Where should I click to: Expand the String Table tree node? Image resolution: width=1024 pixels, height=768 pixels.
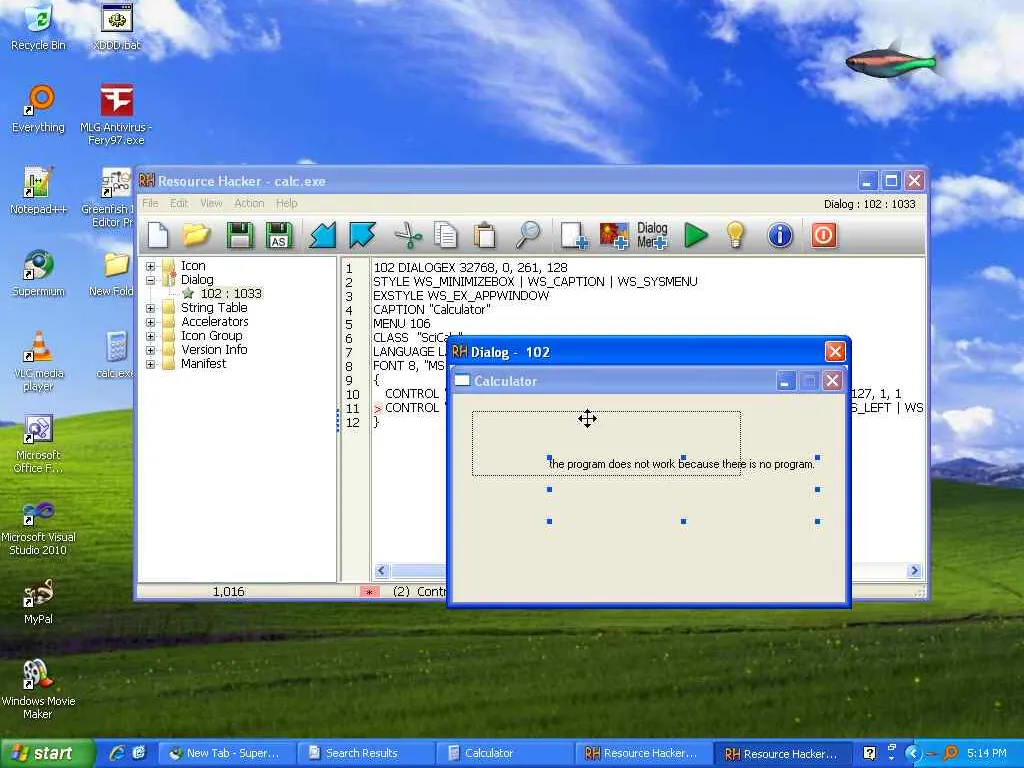tap(150, 308)
